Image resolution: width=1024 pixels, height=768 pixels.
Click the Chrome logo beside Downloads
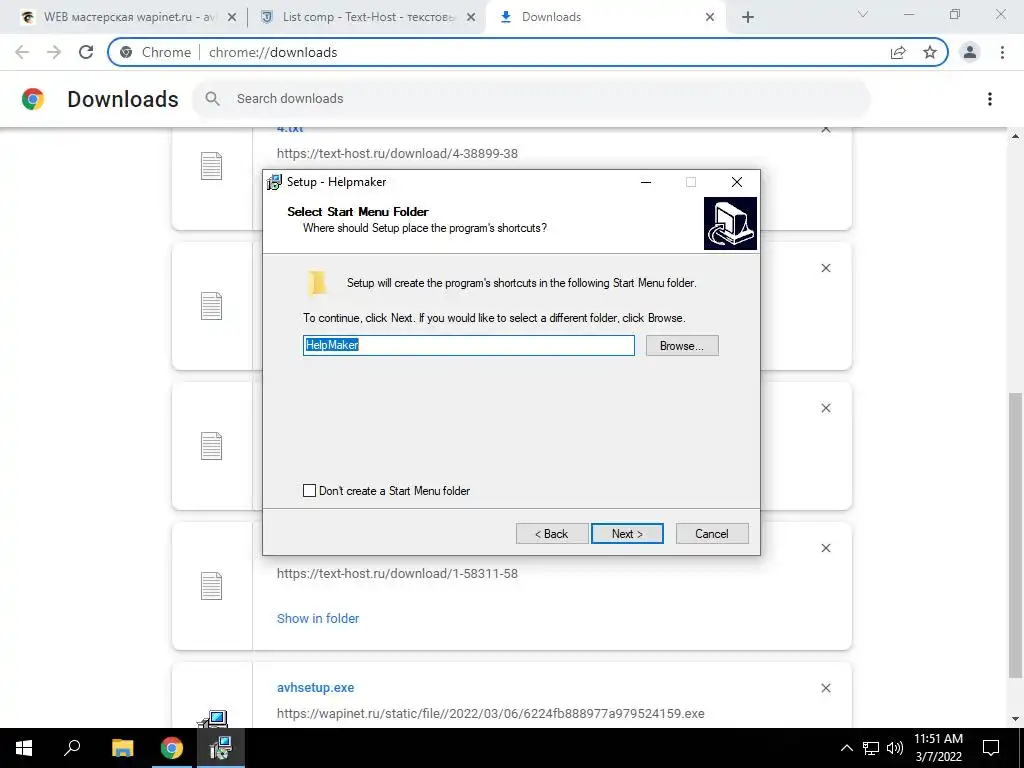click(x=33, y=99)
